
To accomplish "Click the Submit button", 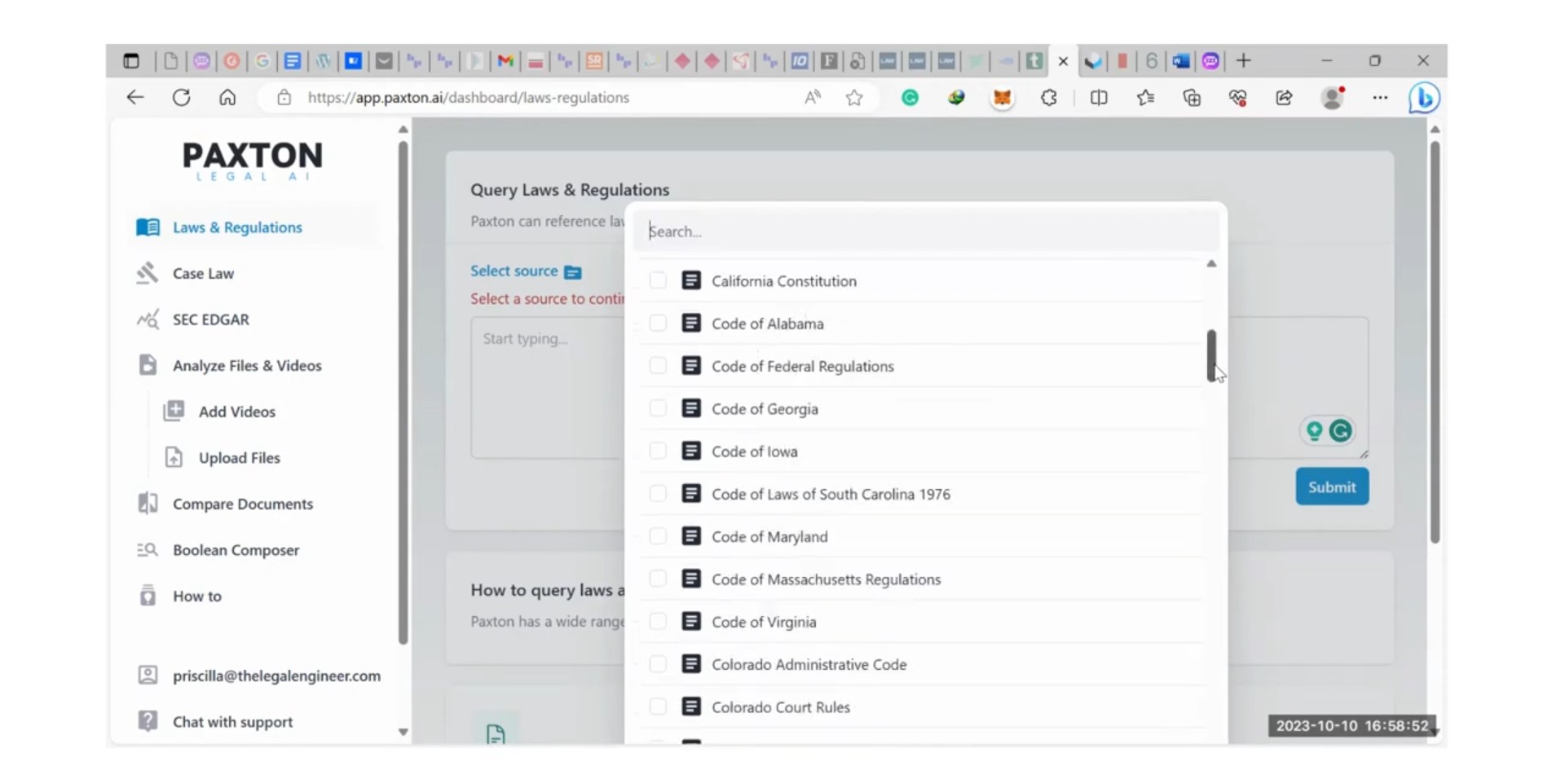I will 1332,487.
